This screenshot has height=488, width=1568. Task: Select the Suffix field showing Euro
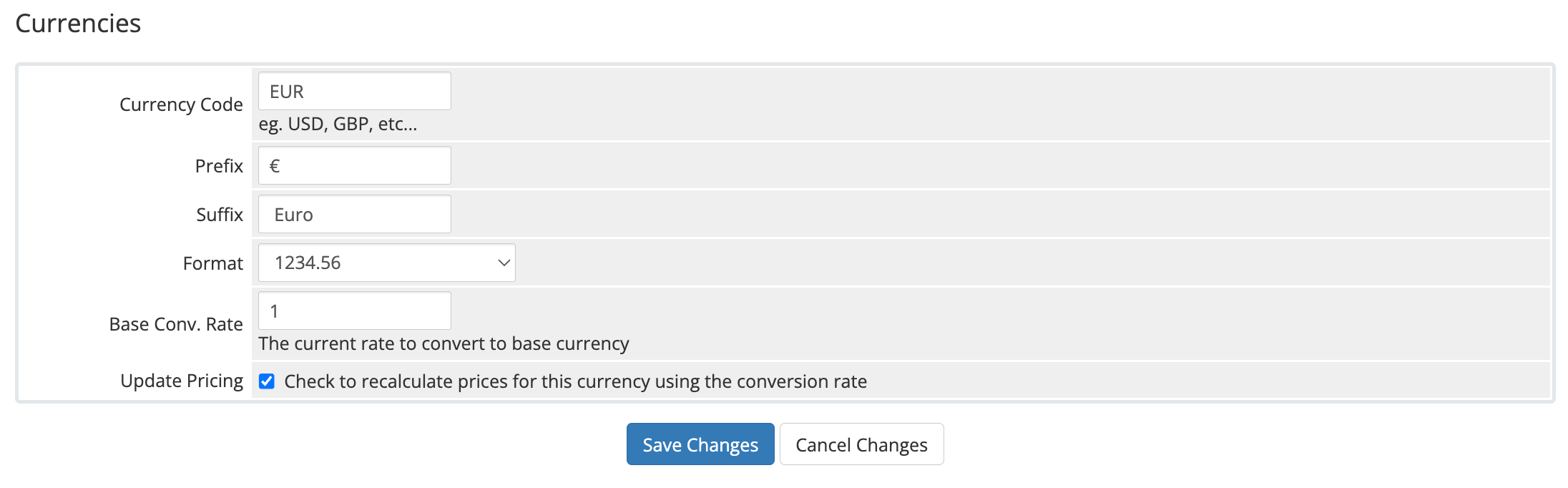(x=354, y=213)
